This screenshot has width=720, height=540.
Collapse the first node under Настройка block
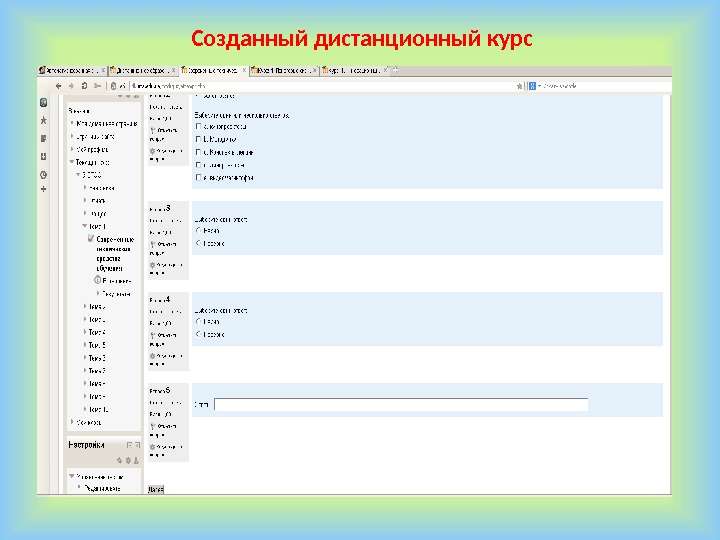click(x=71, y=476)
